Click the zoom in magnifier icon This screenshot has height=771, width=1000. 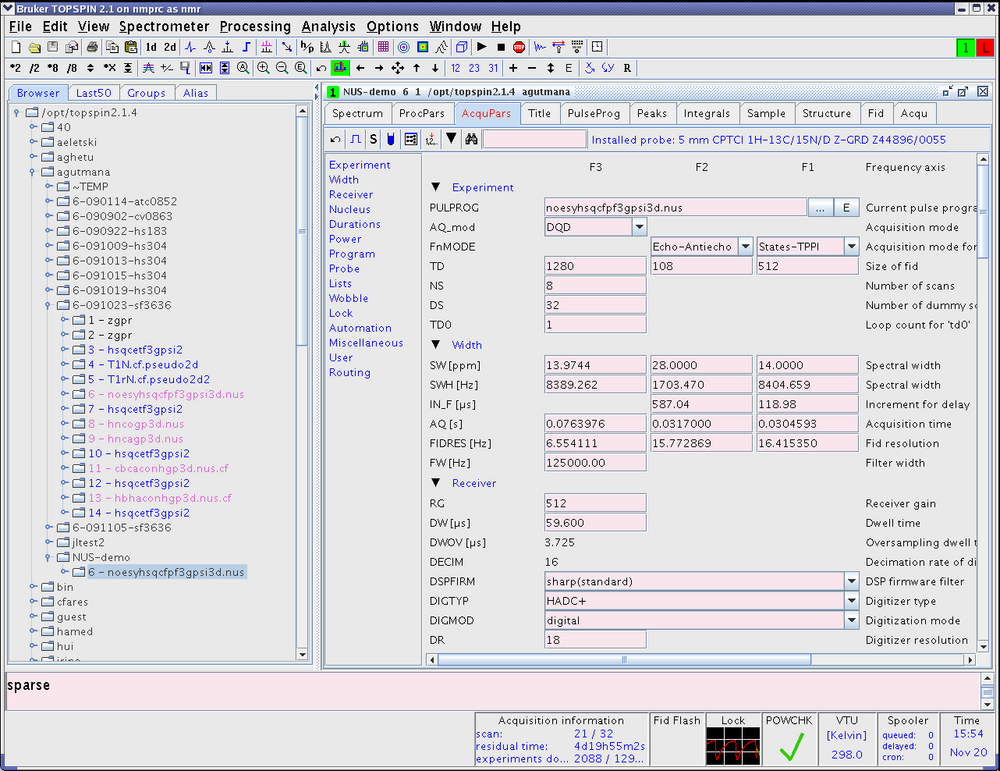point(263,68)
